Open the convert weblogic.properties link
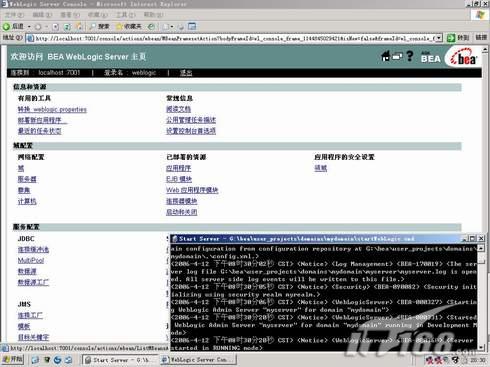Image resolution: width=490 pixels, height=367 pixels. pyautogui.click(x=52, y=109)
